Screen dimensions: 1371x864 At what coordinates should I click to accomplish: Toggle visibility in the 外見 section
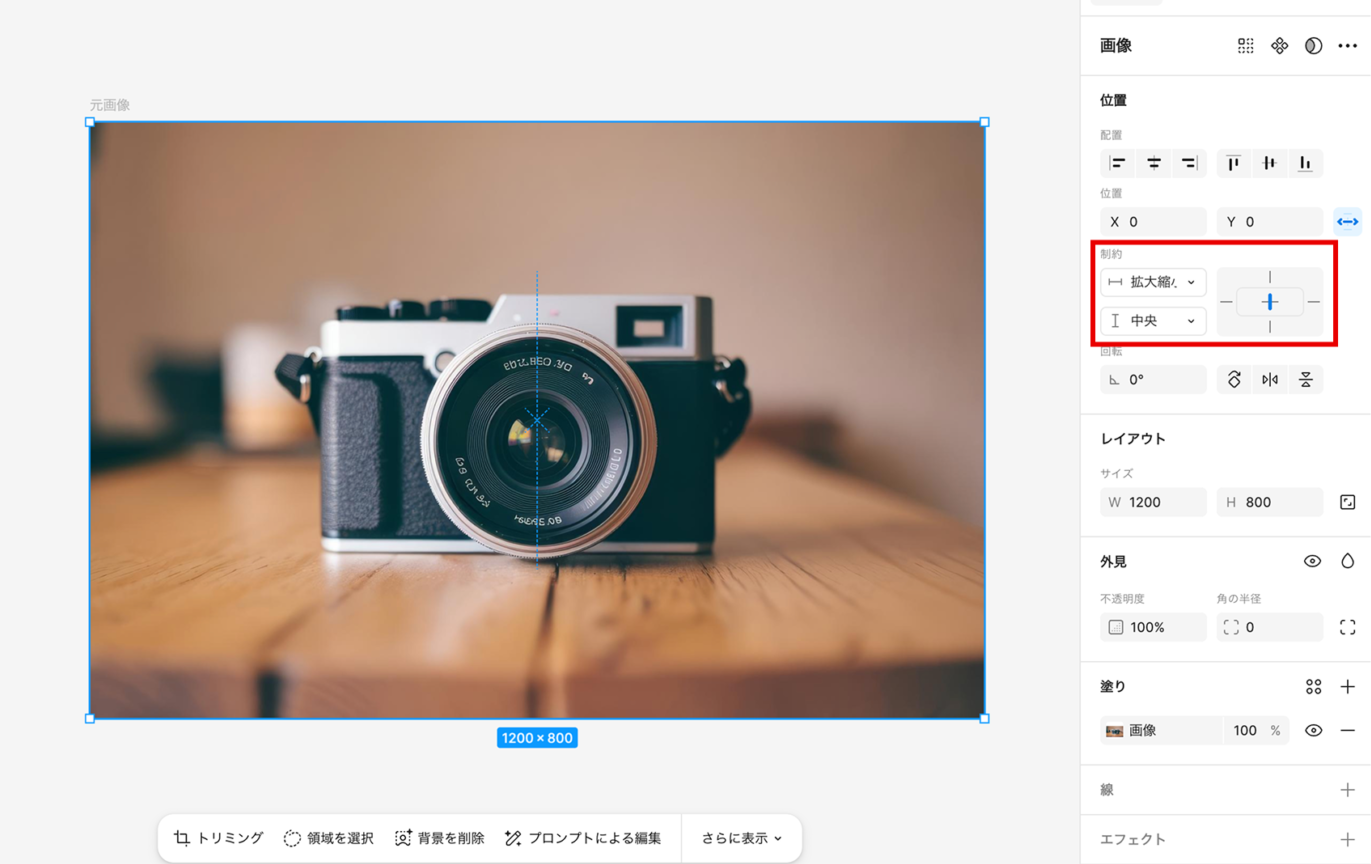[x=1312, y=562]
